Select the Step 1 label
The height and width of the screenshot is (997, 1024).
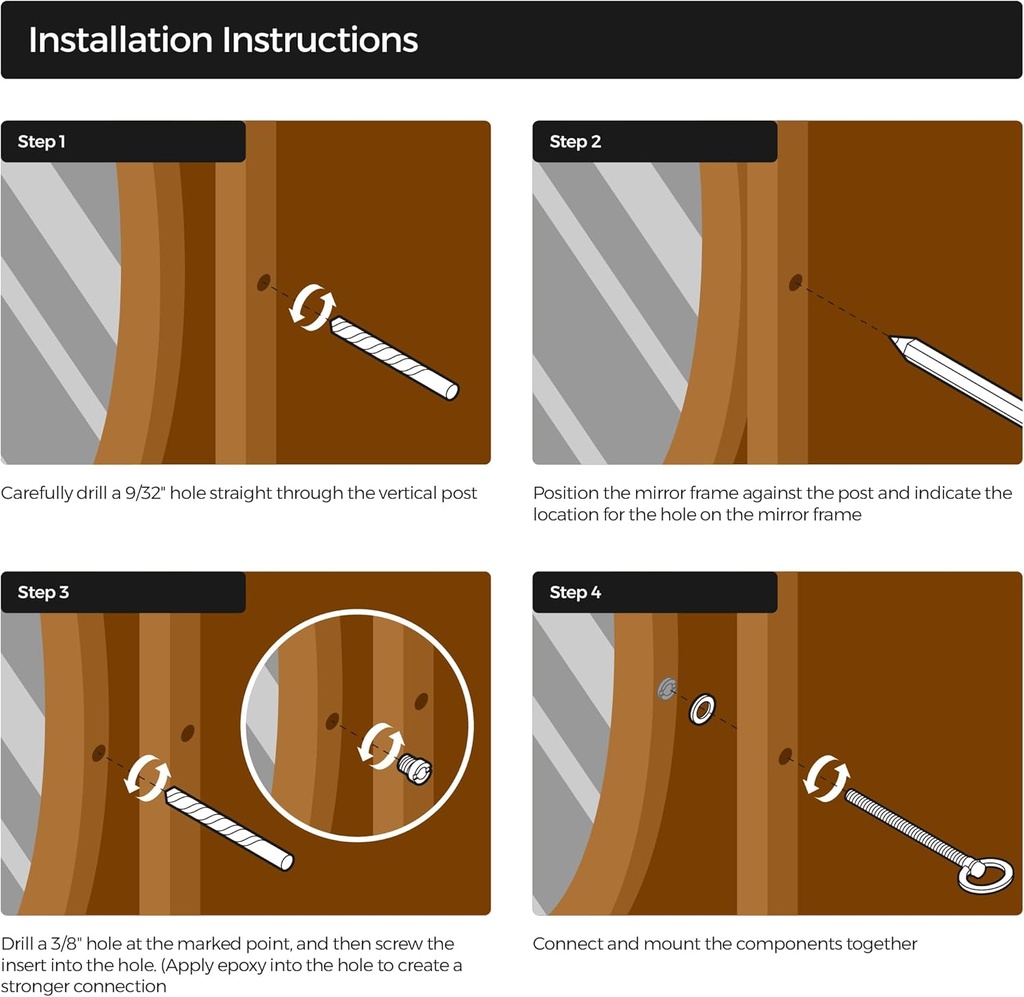41,142
